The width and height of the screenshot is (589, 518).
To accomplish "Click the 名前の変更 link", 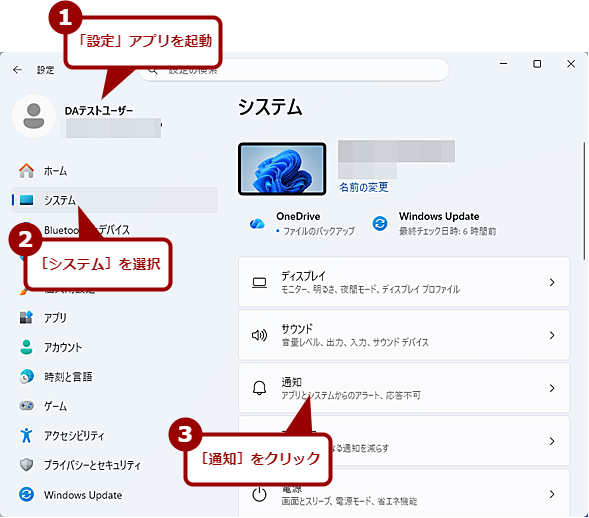I will pyautogui.click(x=364, y=187).
